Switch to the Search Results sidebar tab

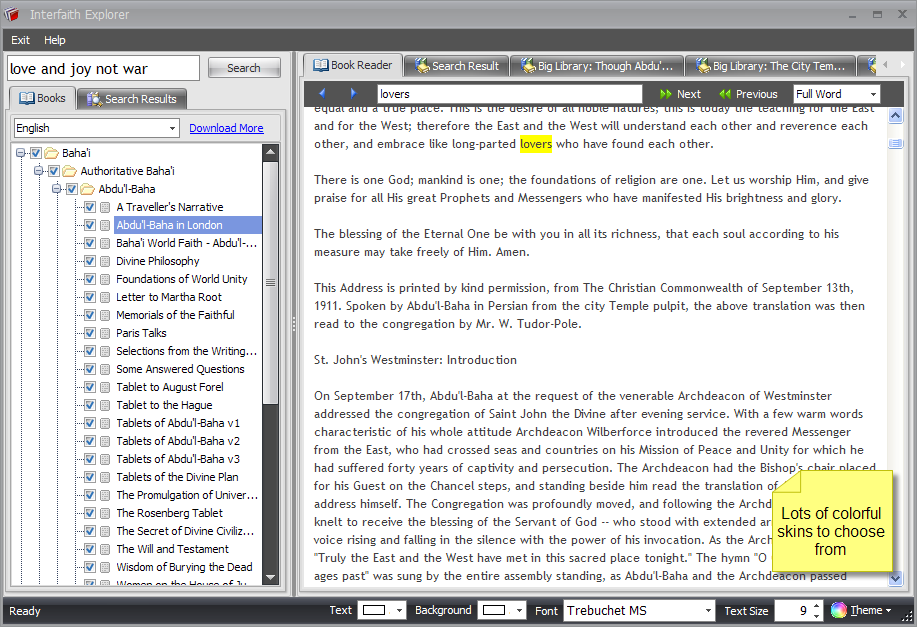pyautogui.click(x=132, y=99)
